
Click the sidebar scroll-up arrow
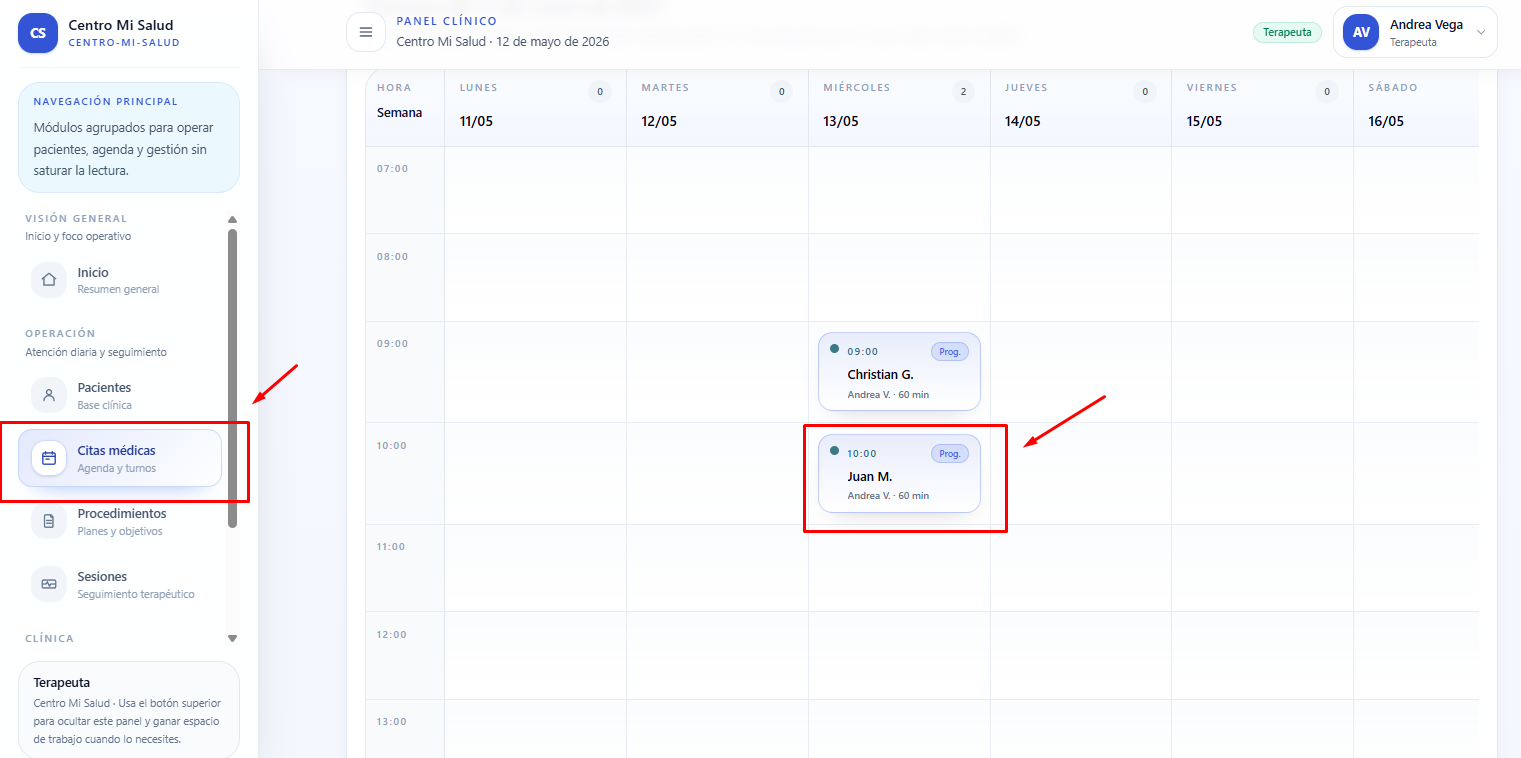pyautogui.click(x=233, y=219)
